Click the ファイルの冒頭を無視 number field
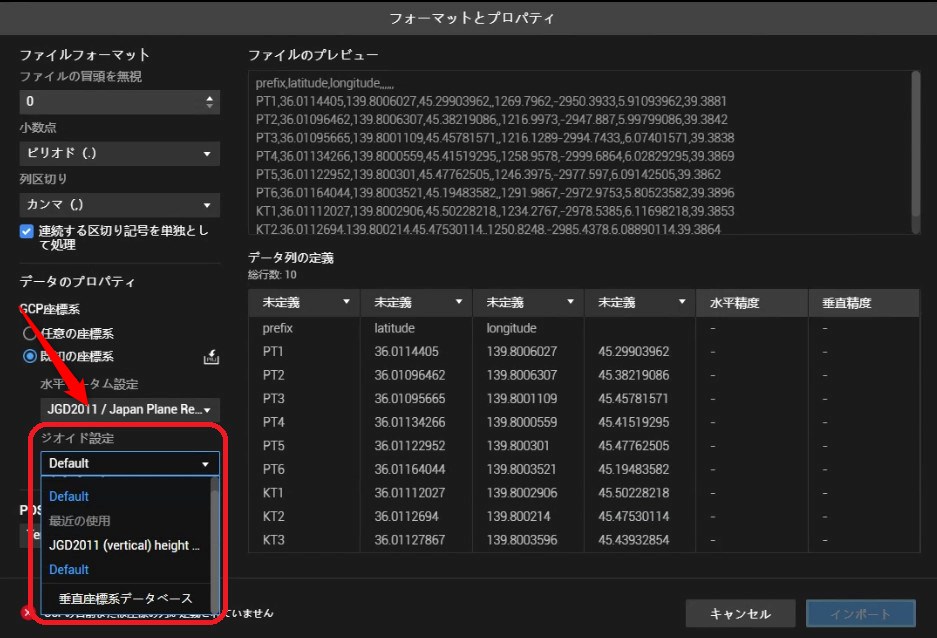 (108, 101)
